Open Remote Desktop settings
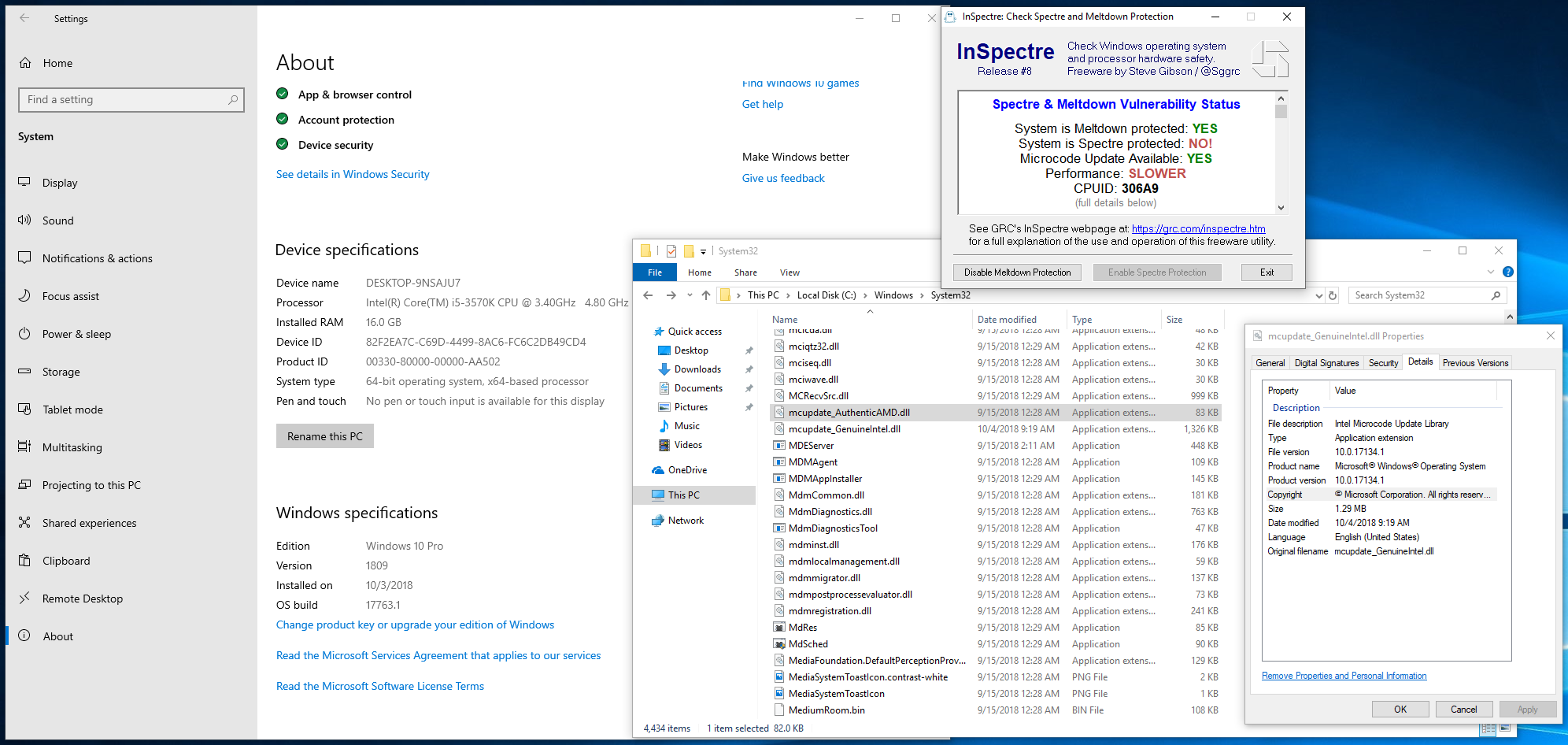The width and height of the screenshot is (1568, 745). [x=83, y=599]
